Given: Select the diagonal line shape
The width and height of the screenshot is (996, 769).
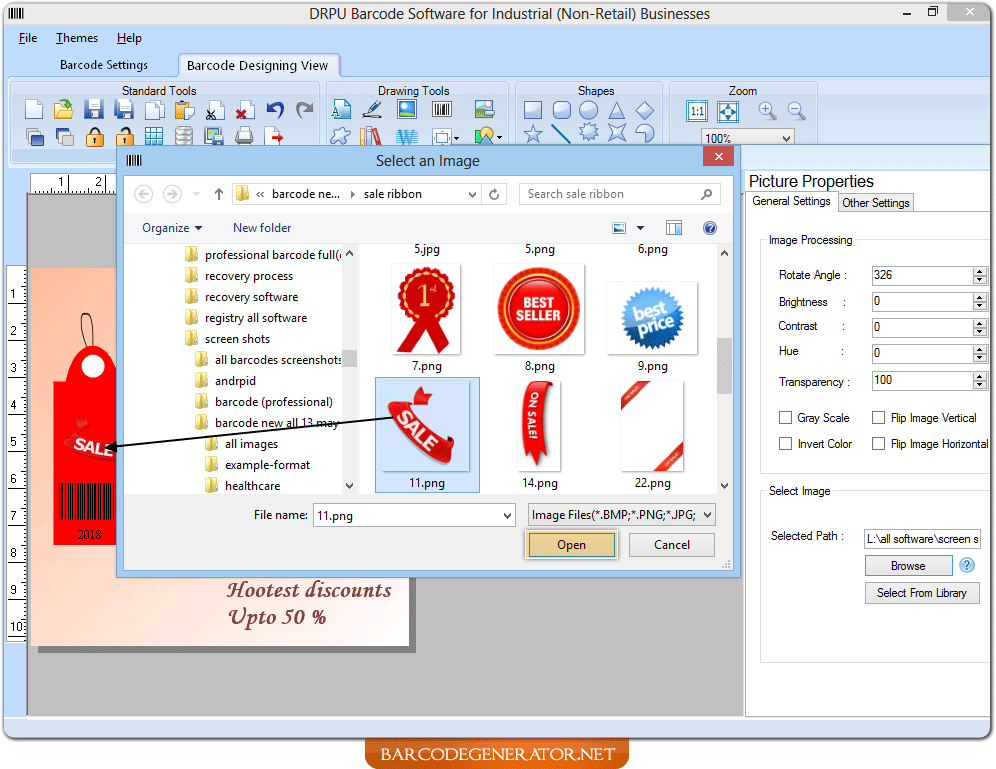Looking at the screenshot, I should [561, 134].
